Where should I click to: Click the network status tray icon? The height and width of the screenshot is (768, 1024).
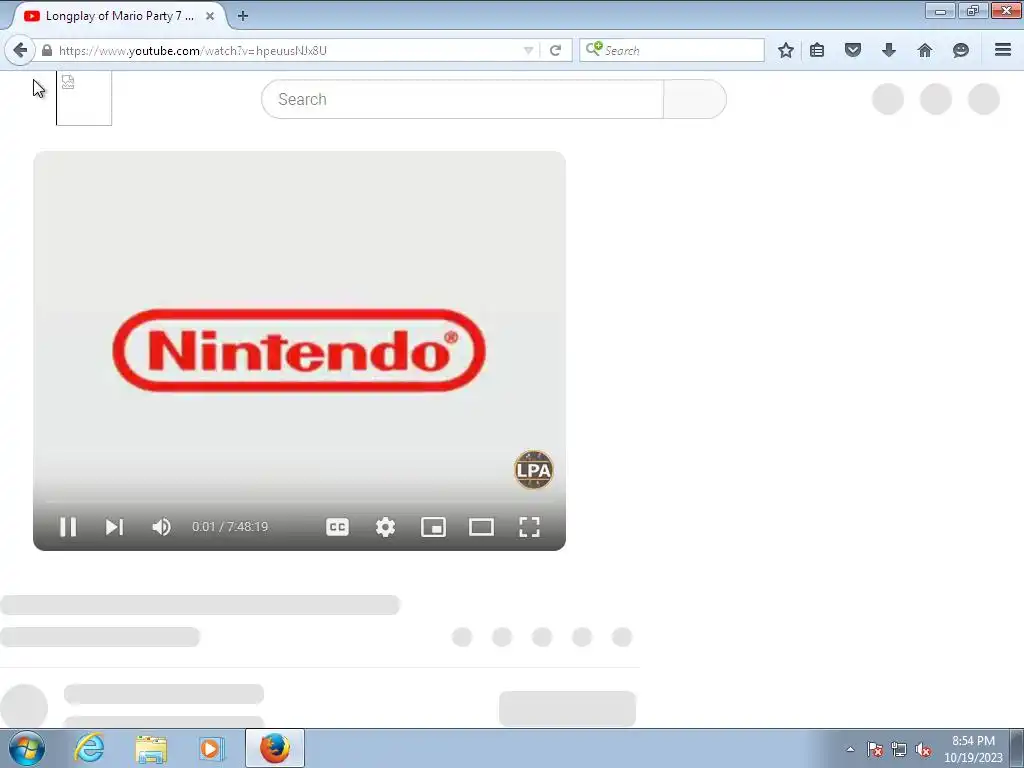pos(899,749)
